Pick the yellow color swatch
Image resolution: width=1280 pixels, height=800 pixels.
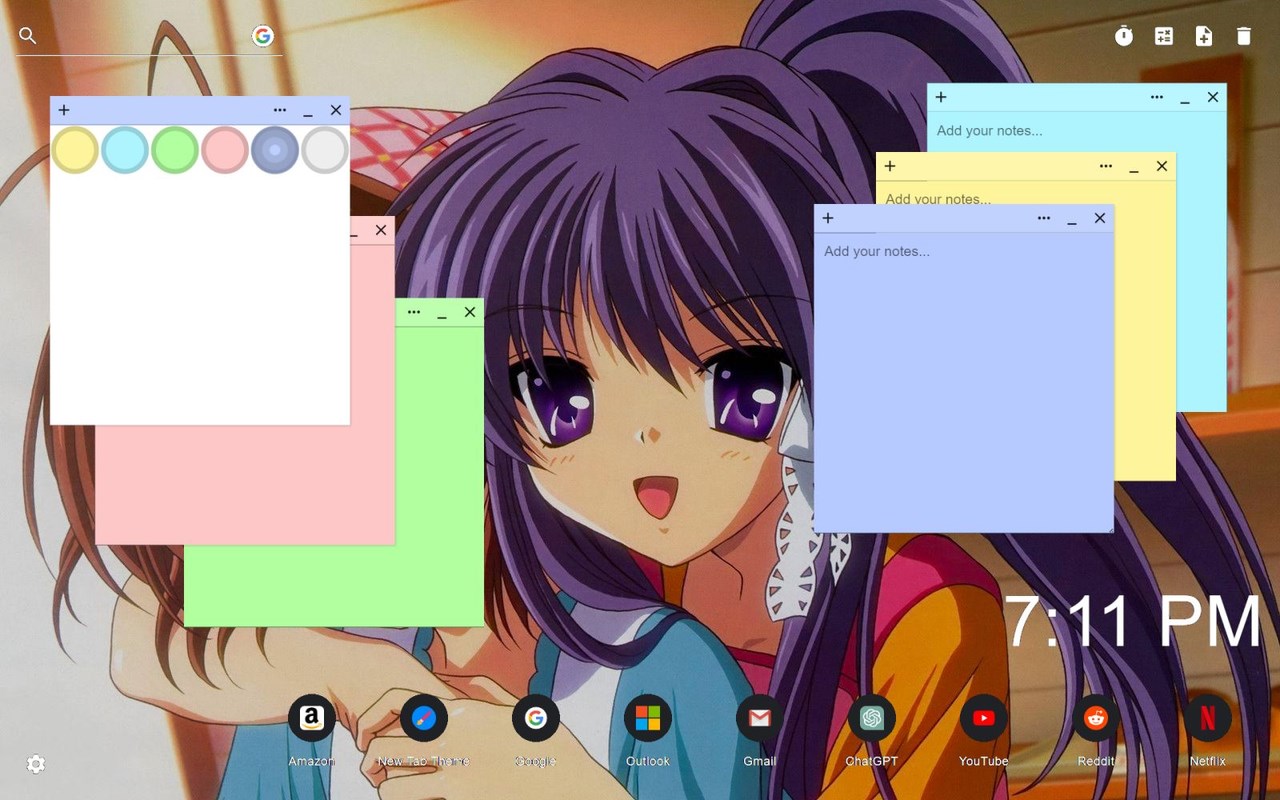[x=75, y=150]
